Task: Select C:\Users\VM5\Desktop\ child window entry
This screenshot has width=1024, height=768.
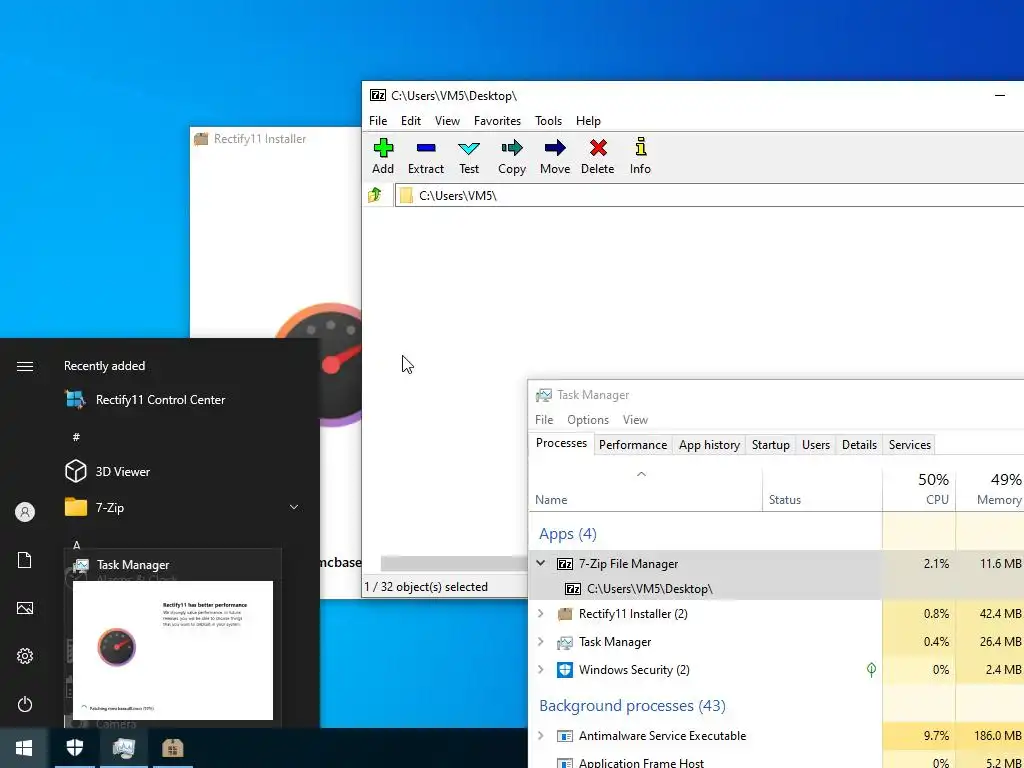Action: coord(776,588)
